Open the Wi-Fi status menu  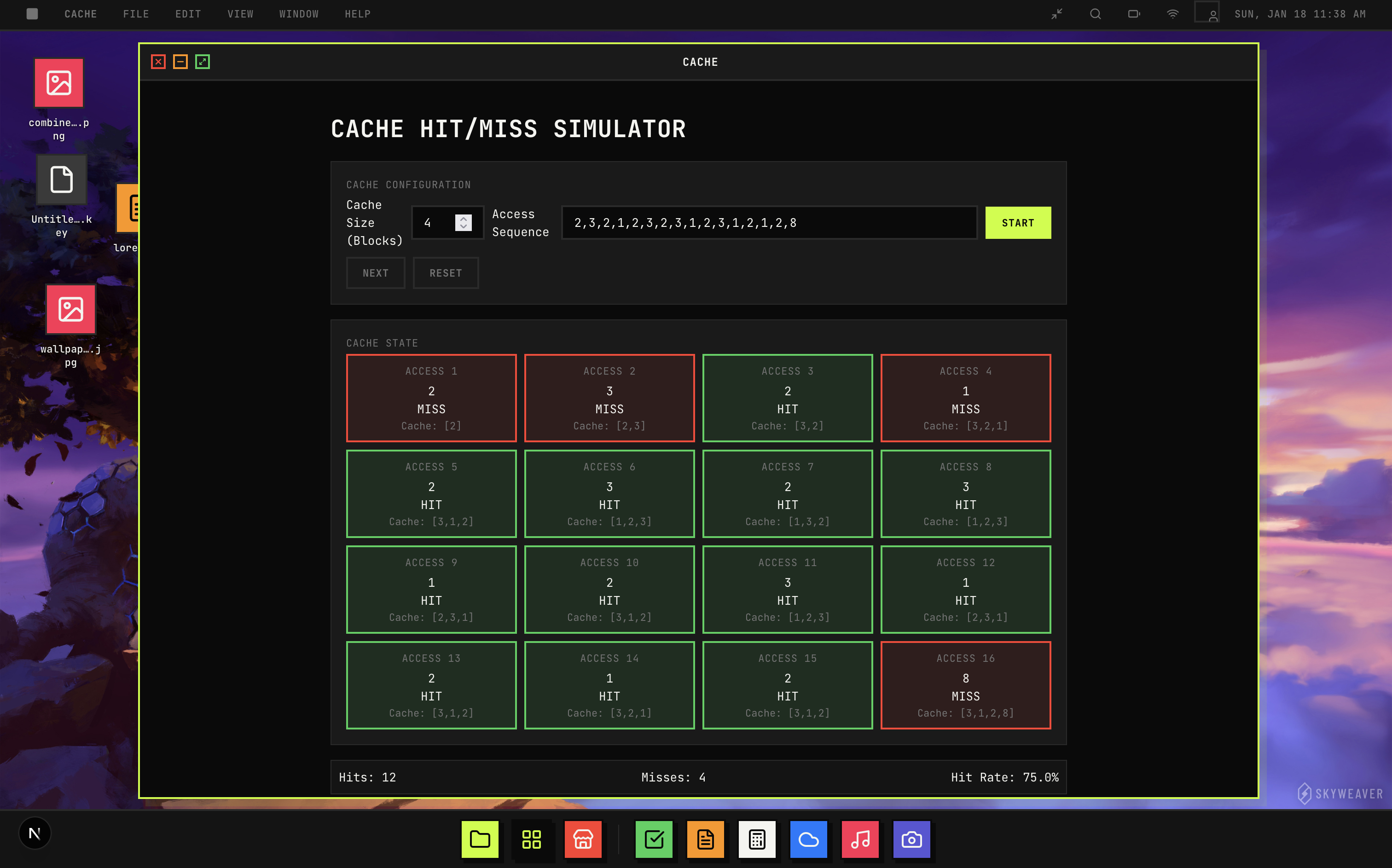(1173, 14)
